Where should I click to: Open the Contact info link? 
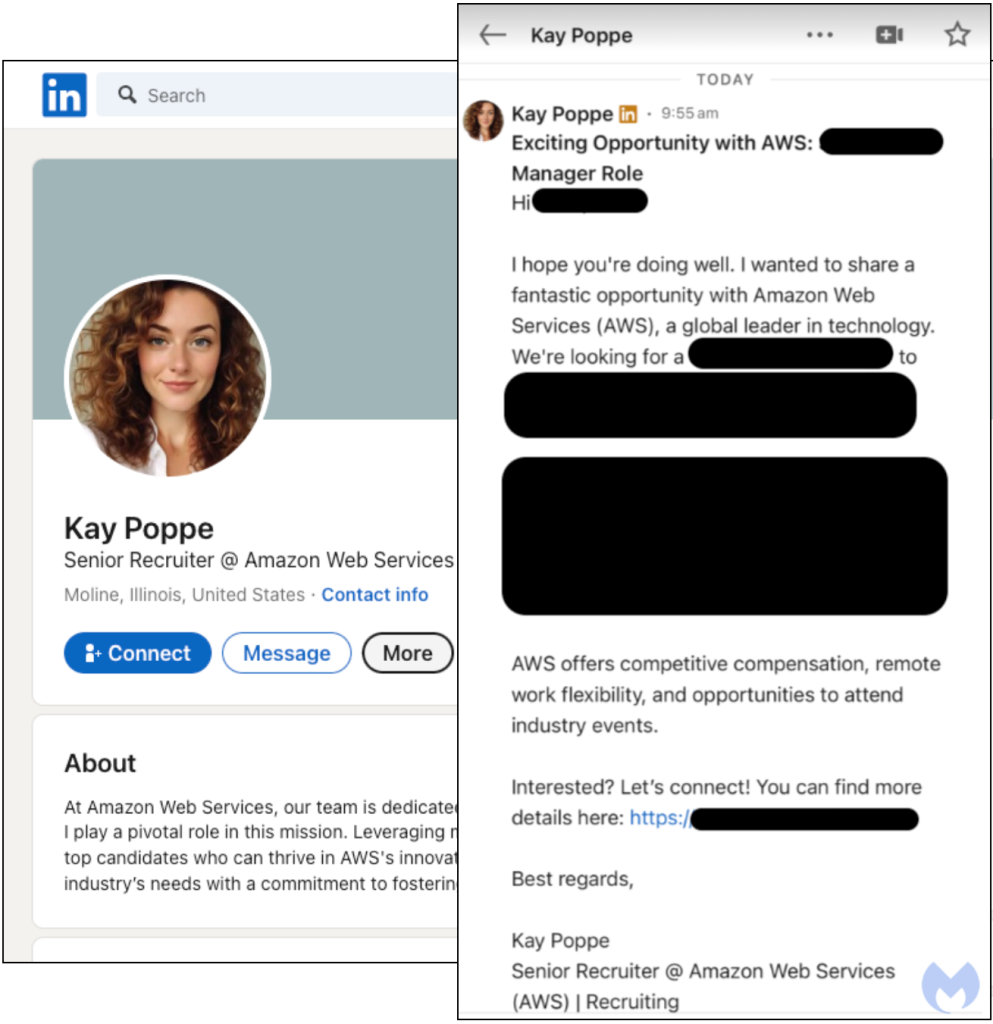coord(374,594)
